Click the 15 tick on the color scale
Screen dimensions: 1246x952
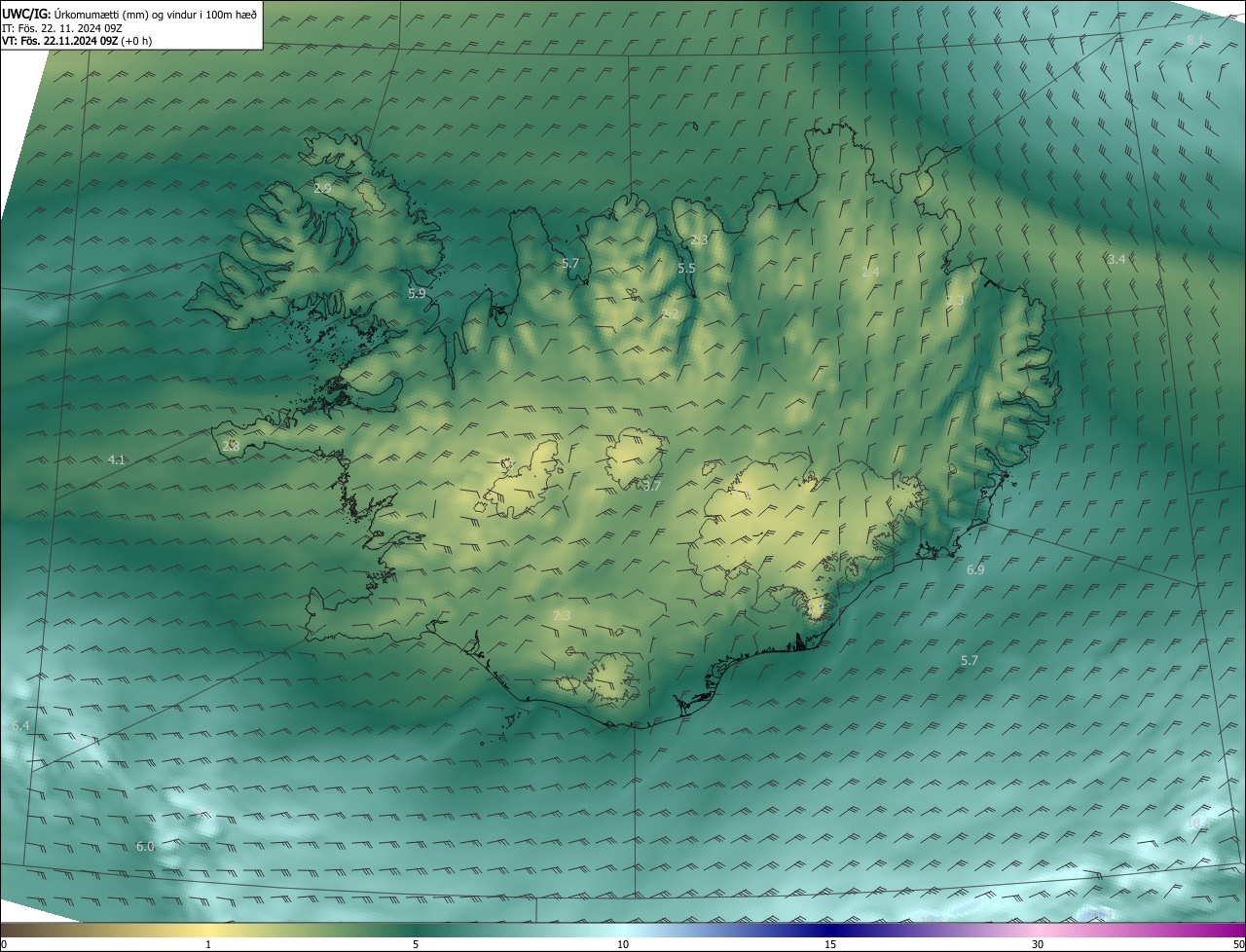[830, 944]
